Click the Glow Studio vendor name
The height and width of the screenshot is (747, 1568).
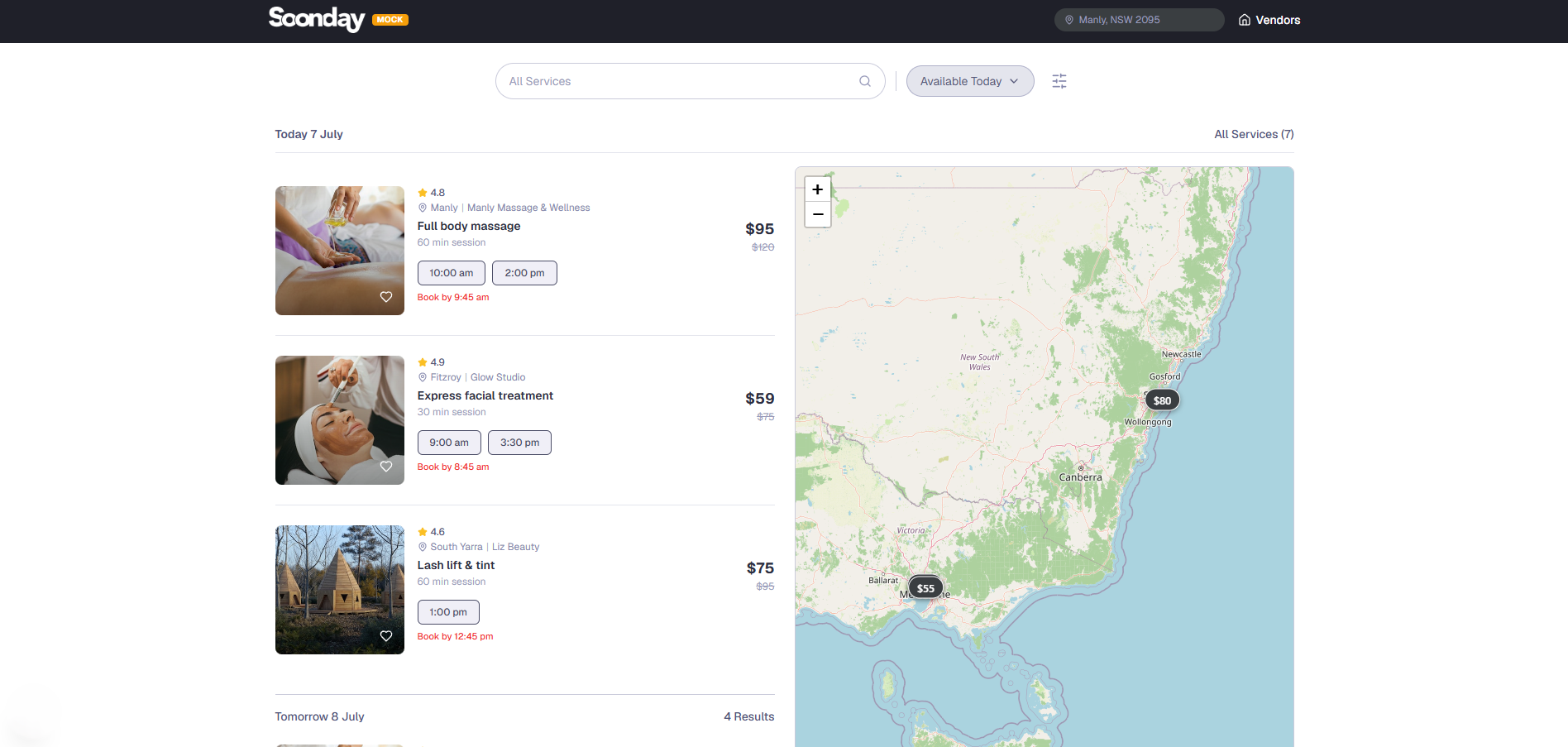pos(498,377)
